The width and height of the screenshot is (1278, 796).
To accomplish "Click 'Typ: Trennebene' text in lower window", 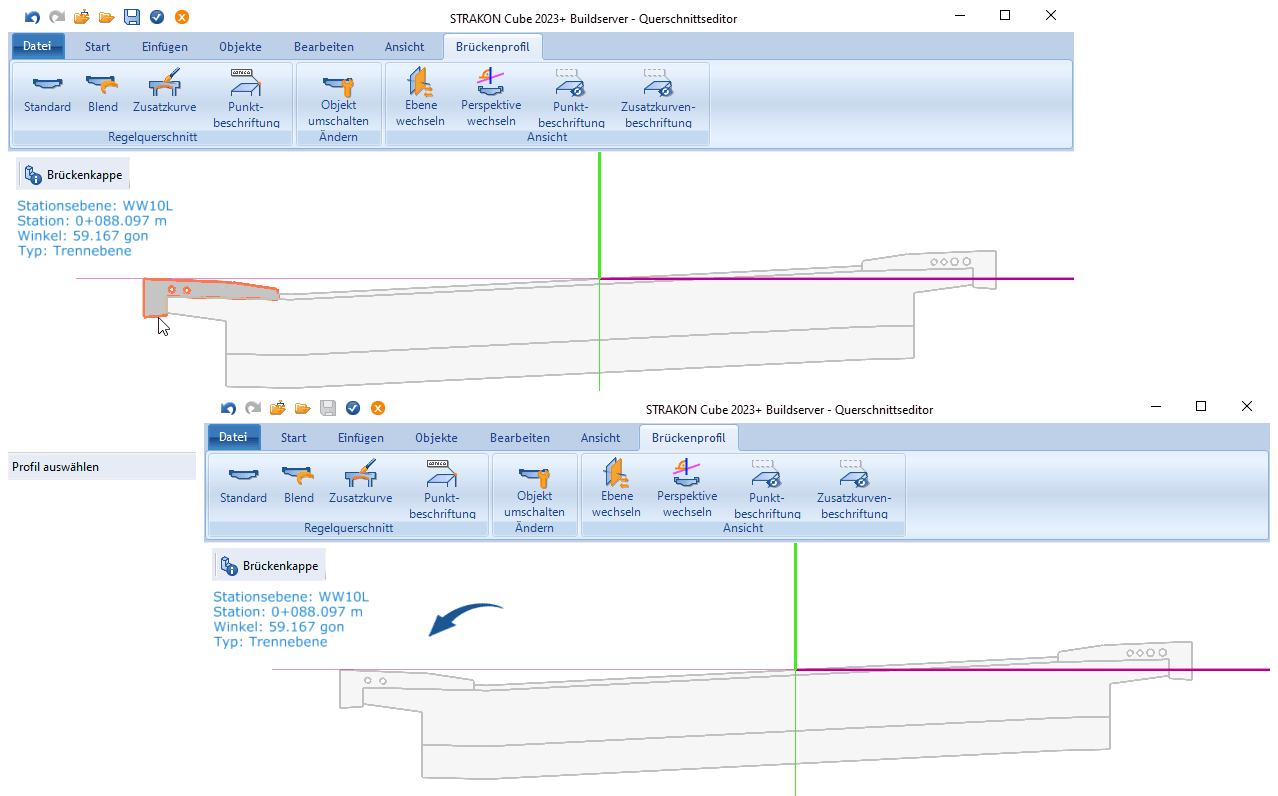I will 270,642.
